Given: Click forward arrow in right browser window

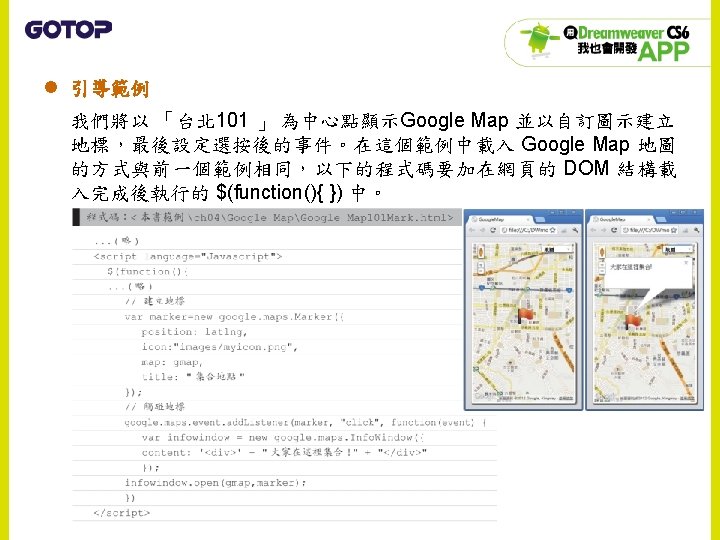Looking at the screenshot, I should coord(603,230).
